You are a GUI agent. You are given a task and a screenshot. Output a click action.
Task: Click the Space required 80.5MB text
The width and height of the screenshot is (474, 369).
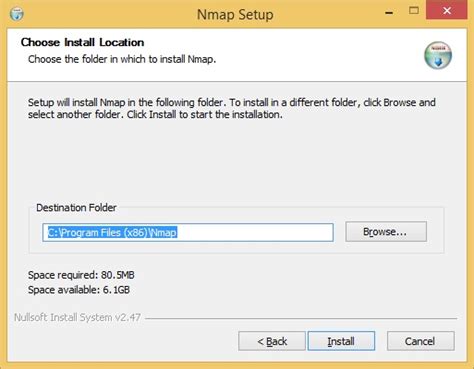point(81,275)
